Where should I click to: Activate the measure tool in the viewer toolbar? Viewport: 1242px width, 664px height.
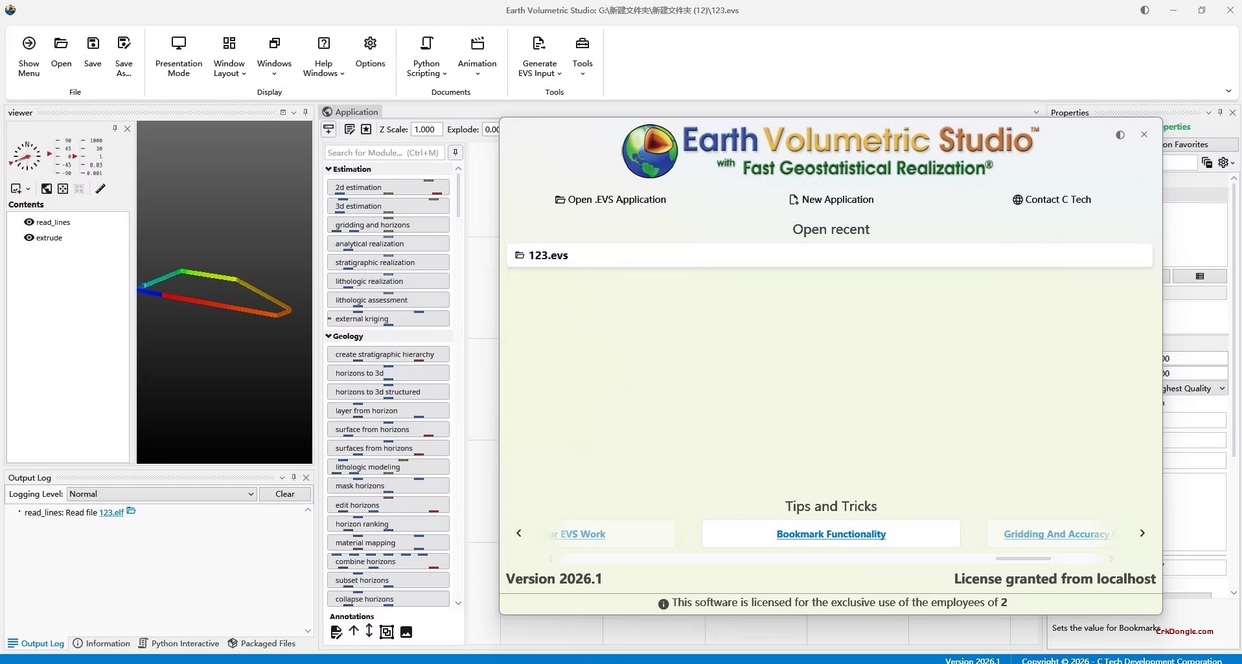coord(99,188)
